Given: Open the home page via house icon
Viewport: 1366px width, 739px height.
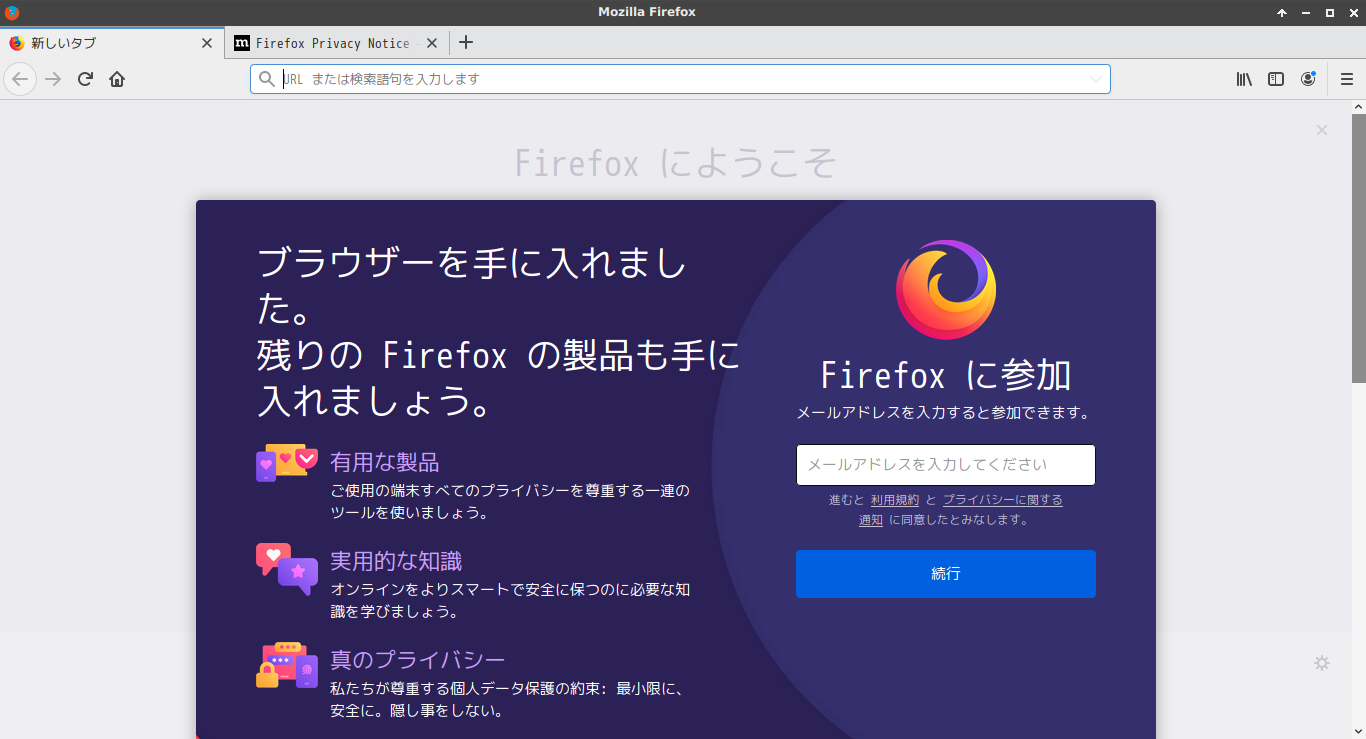Looking at the screenshot, I should 117,79.
